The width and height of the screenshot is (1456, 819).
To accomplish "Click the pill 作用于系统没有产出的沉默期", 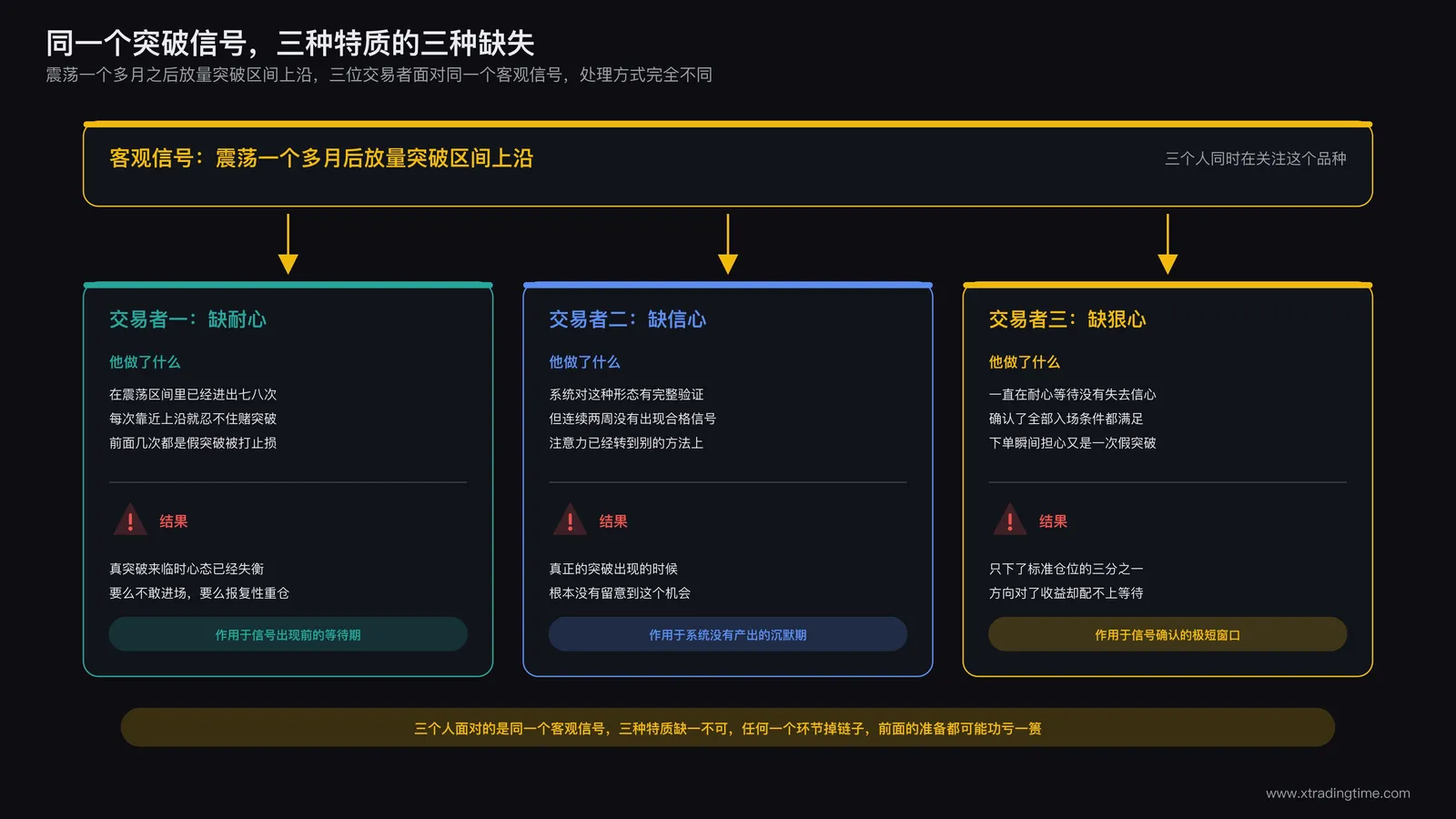I will point(728,634).
